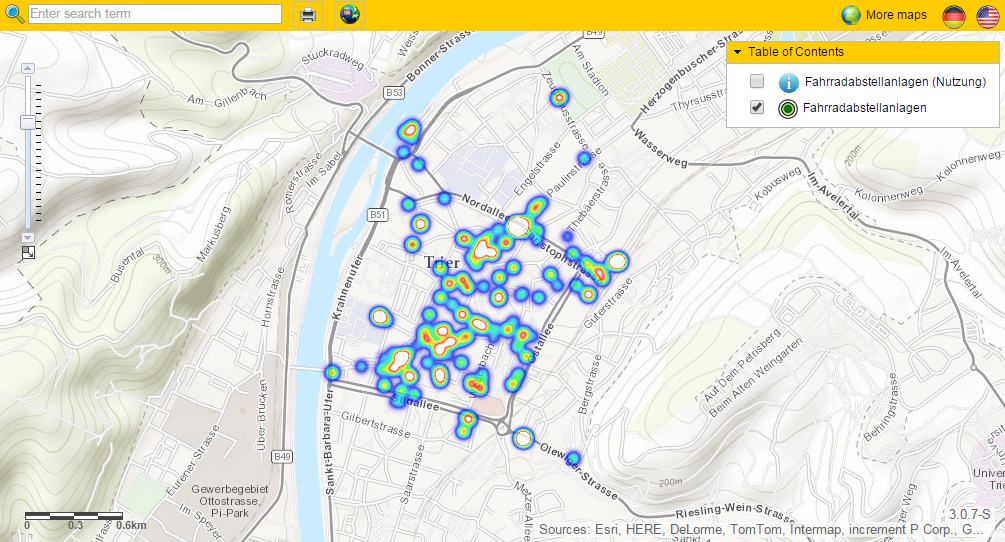Print the map with the printer icon
This screenshot has height=542, width=1005.
point(308,15)
